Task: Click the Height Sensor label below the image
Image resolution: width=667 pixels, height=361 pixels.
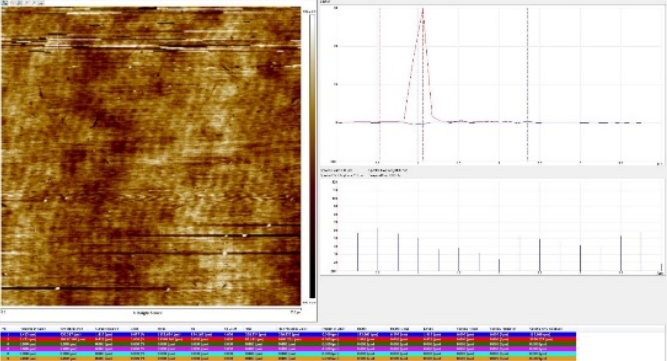Action: [x=147, y=313]
